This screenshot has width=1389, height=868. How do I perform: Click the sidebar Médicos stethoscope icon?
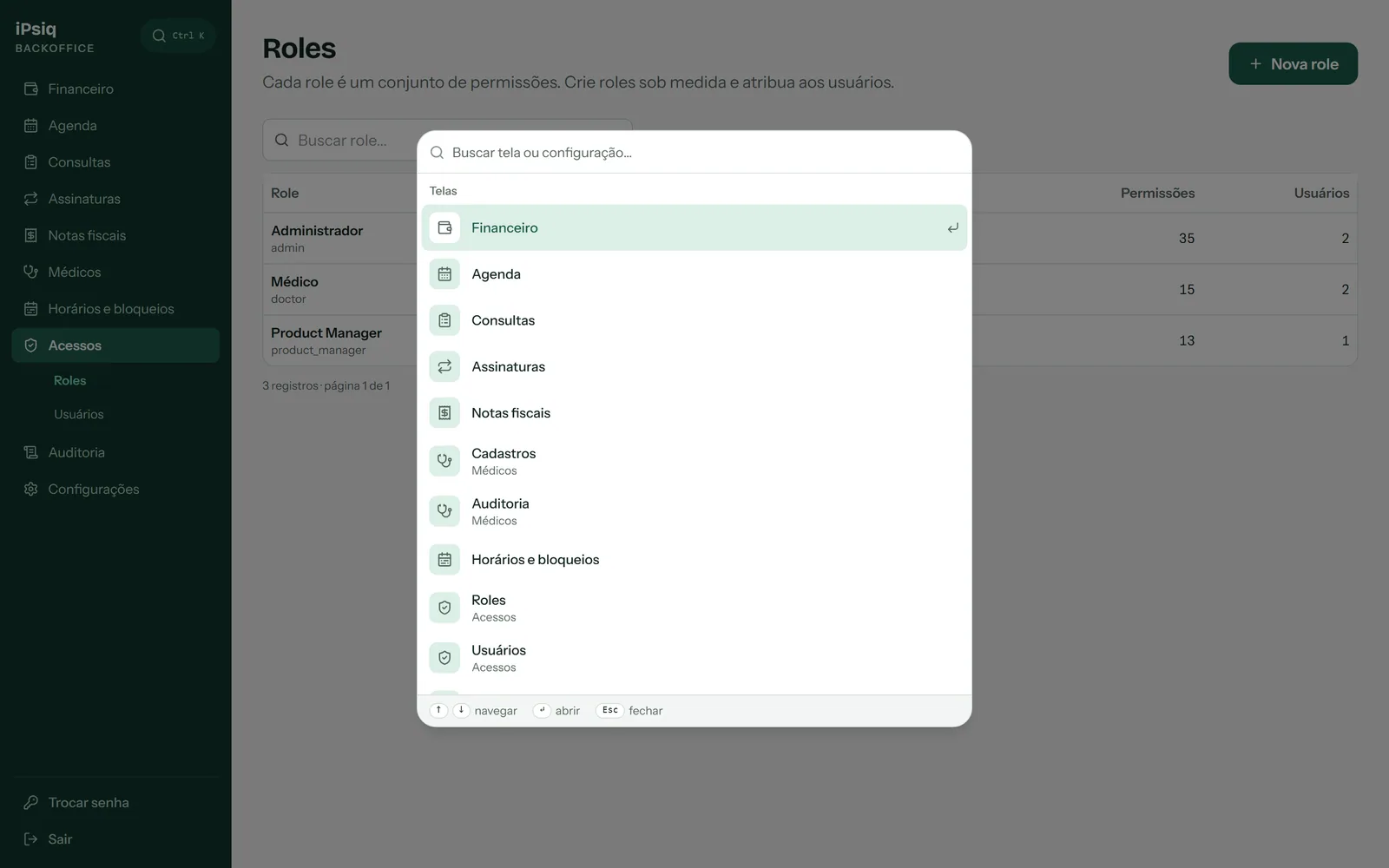pyautogui.click(x=31, y=272)
